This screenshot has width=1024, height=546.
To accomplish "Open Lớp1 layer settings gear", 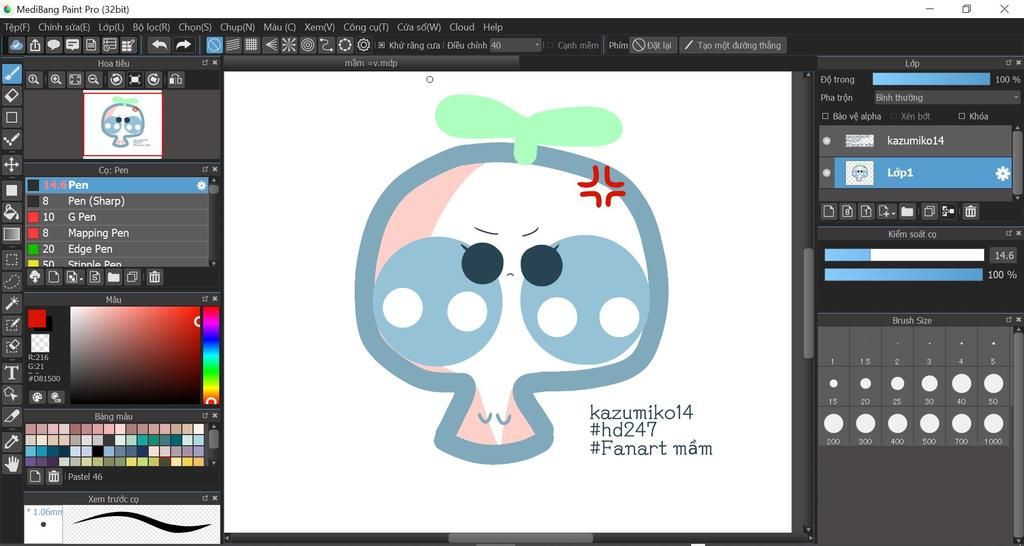I will 1002,173.
